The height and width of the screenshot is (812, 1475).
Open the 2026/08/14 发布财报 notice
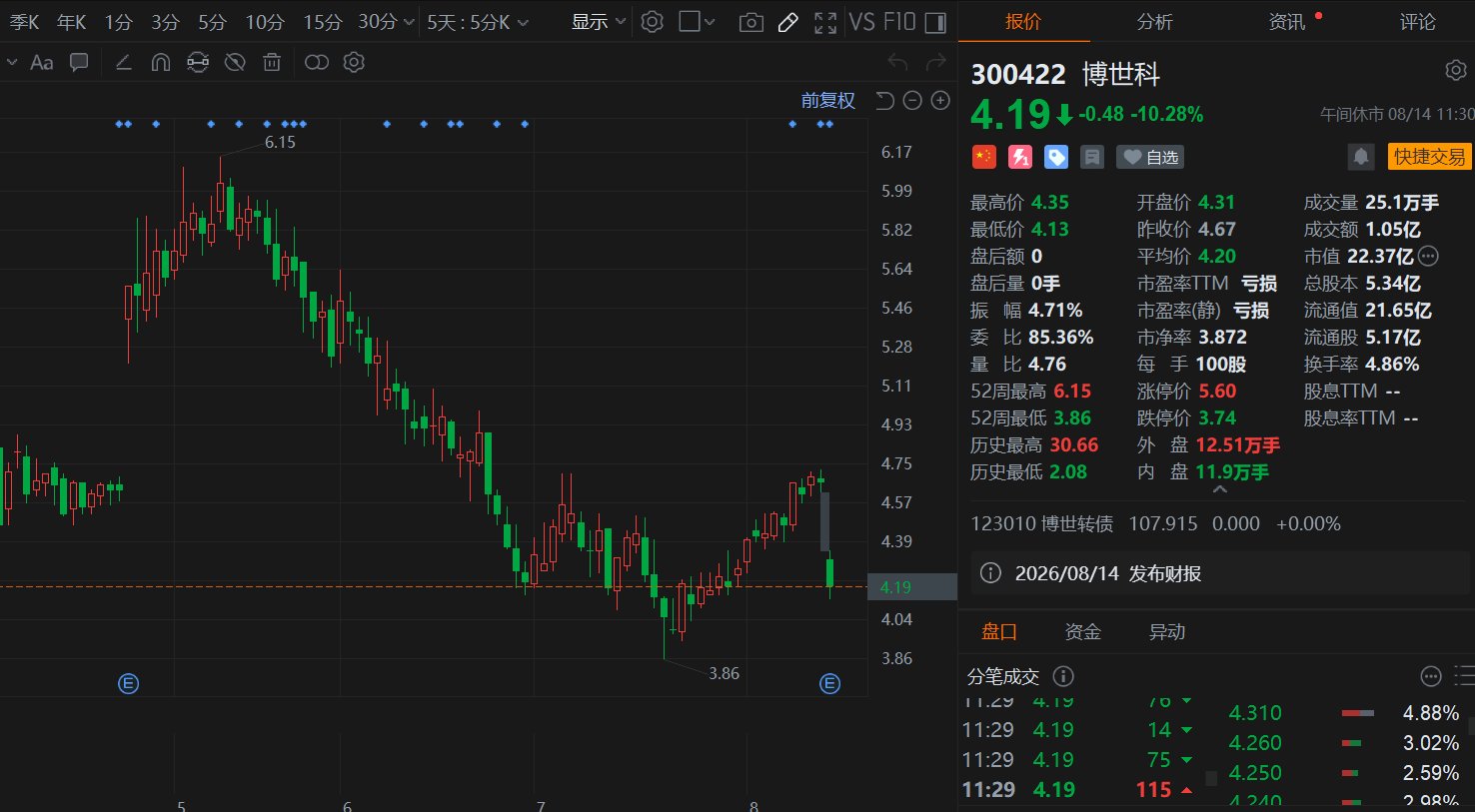click(1220, 573)
